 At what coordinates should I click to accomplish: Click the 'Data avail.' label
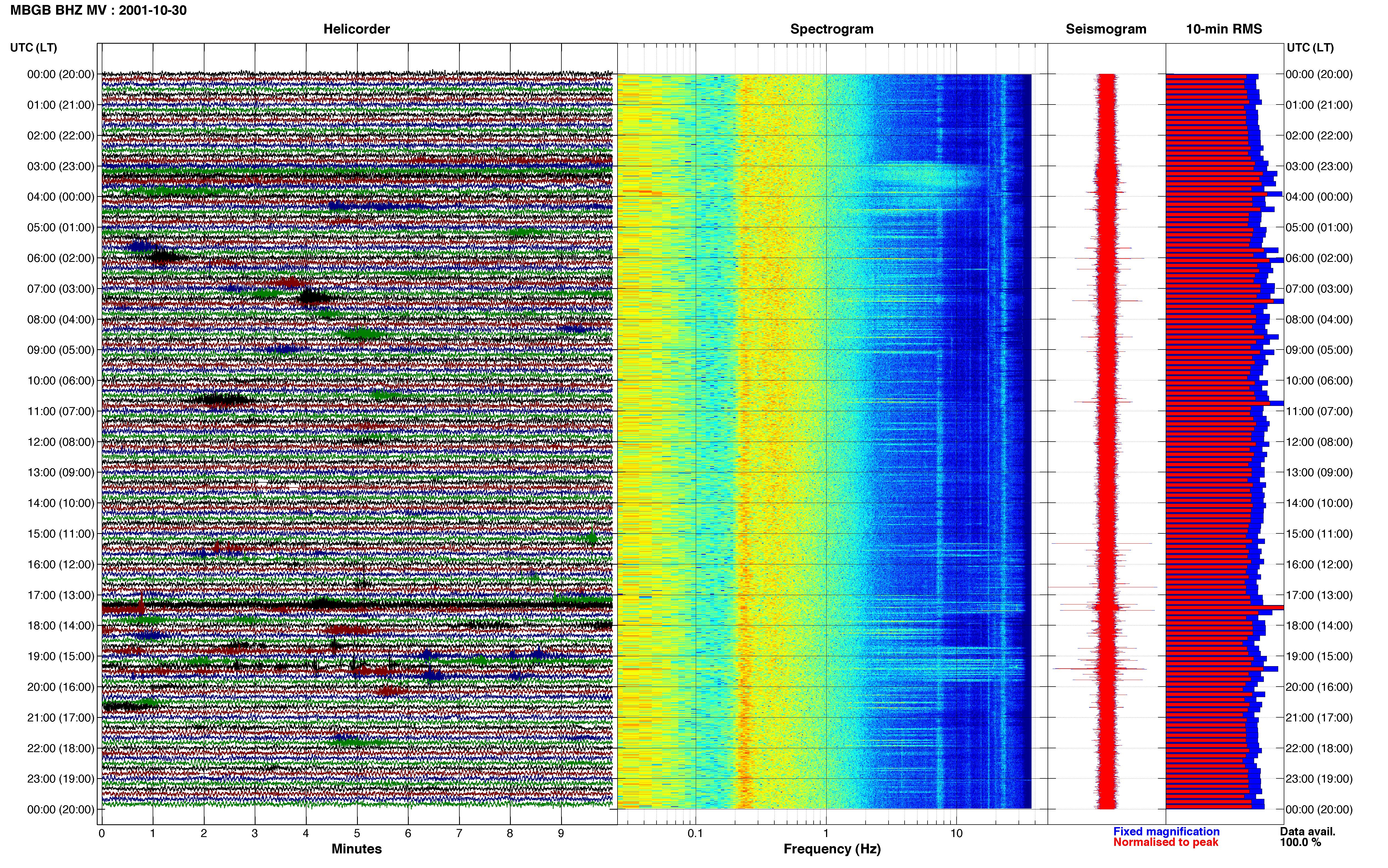tap(1308, 831)
